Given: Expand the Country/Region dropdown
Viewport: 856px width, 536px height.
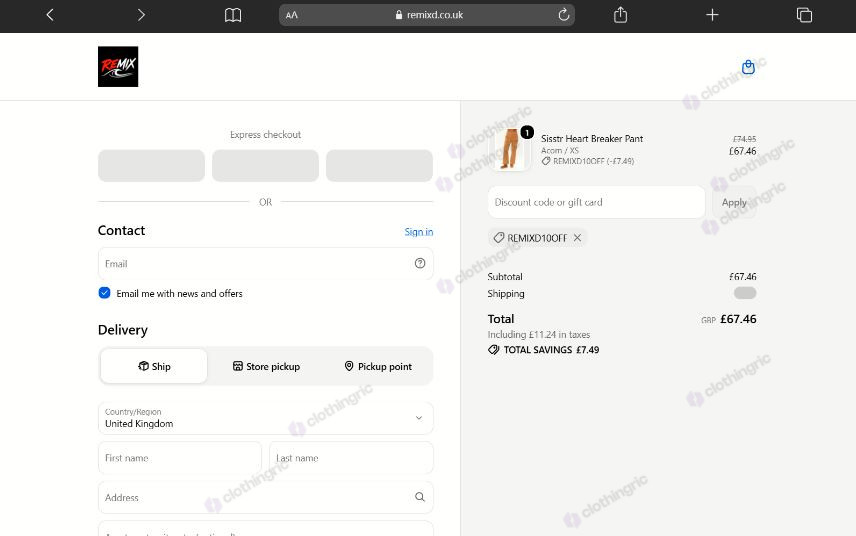Looking at the screenshot, I should coord(266,418).
